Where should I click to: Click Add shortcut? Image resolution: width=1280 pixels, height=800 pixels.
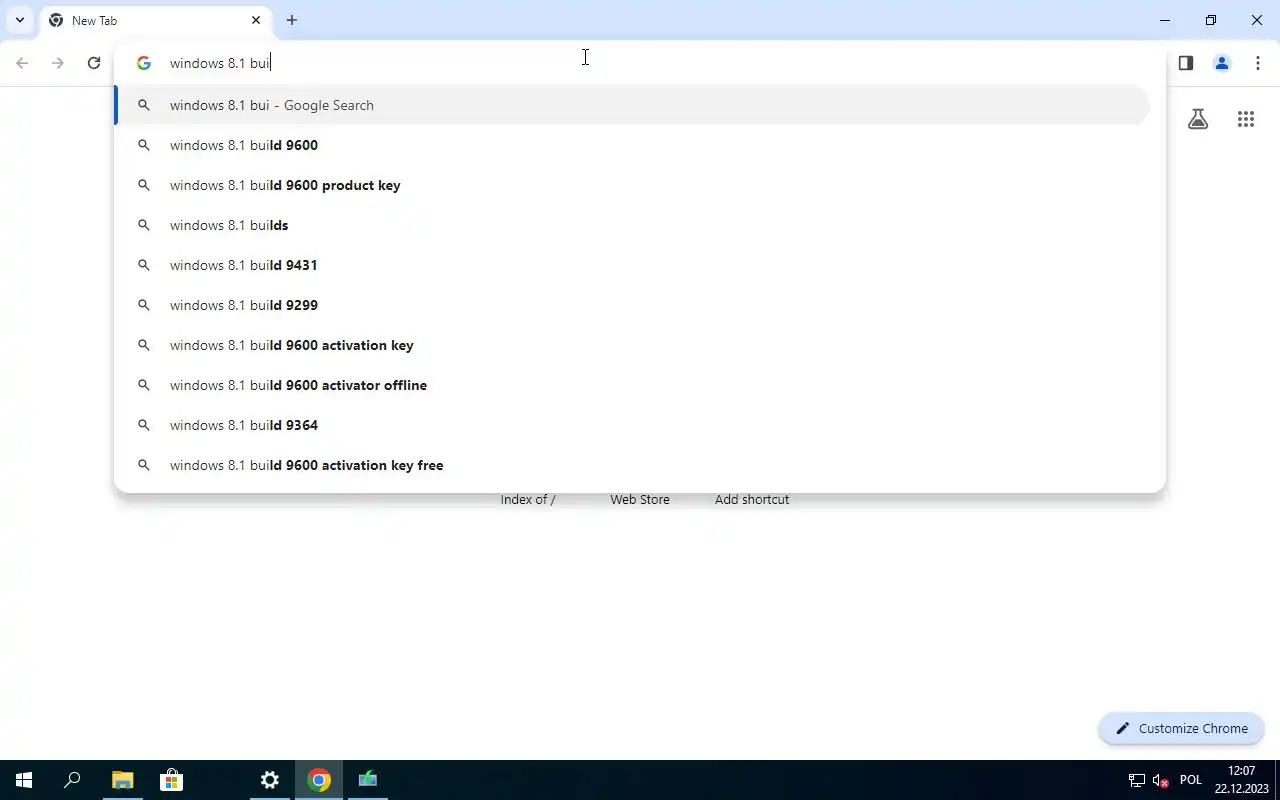[752, 499]
